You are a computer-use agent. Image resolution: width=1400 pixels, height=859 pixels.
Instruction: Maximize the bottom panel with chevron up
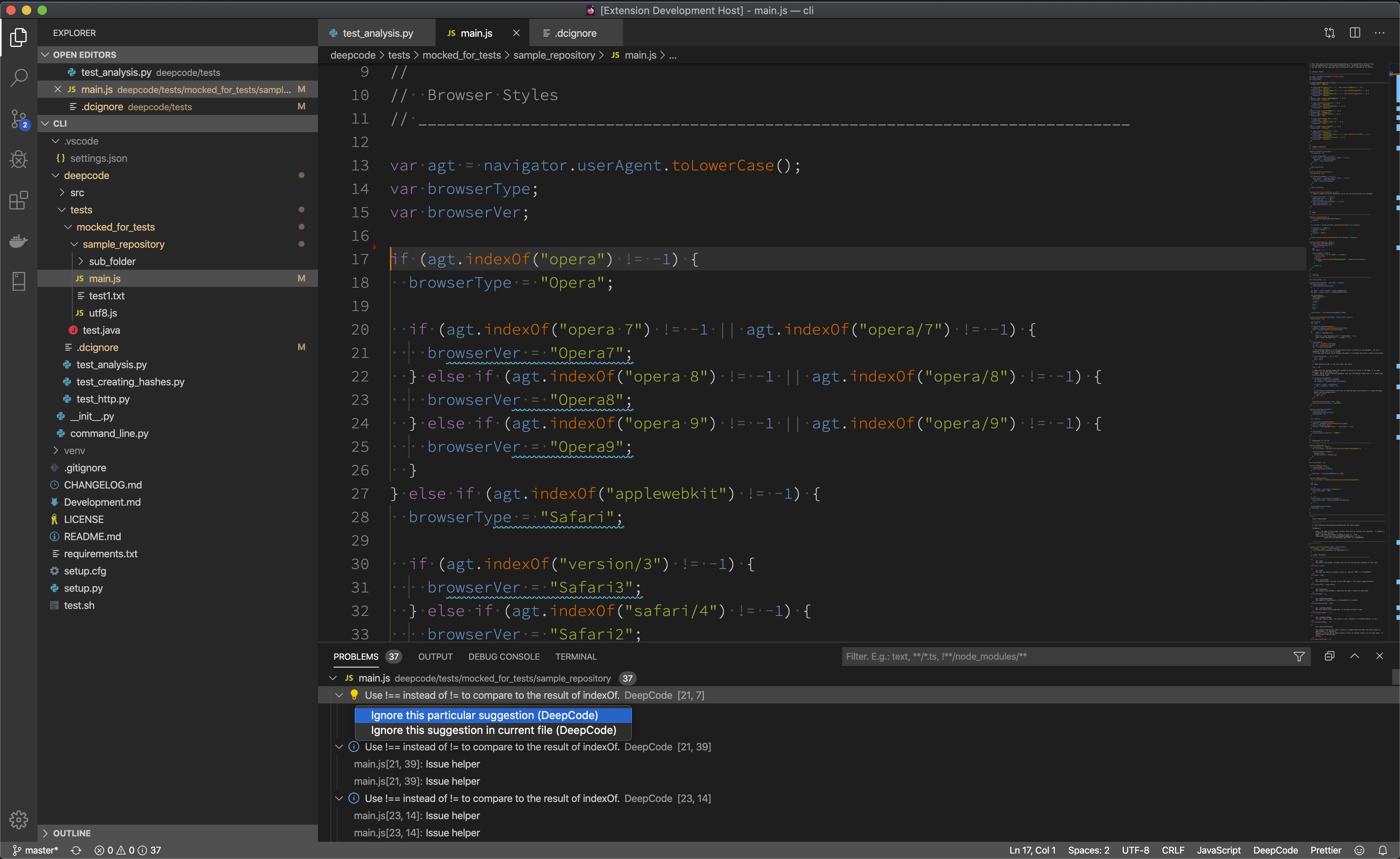(1355, 656)
